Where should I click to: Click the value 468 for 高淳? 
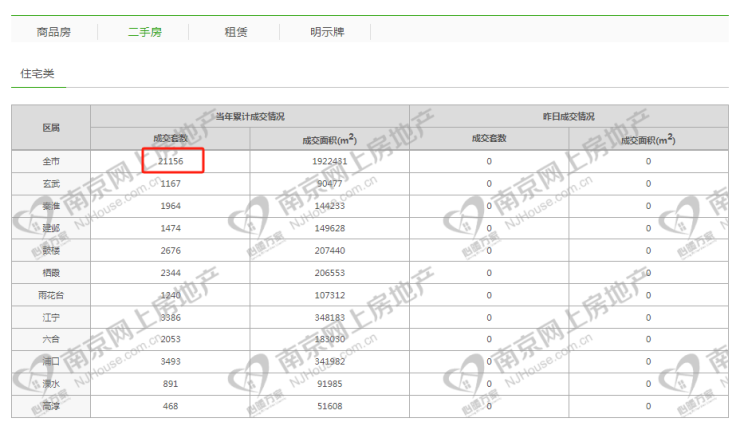pos(170,406)
